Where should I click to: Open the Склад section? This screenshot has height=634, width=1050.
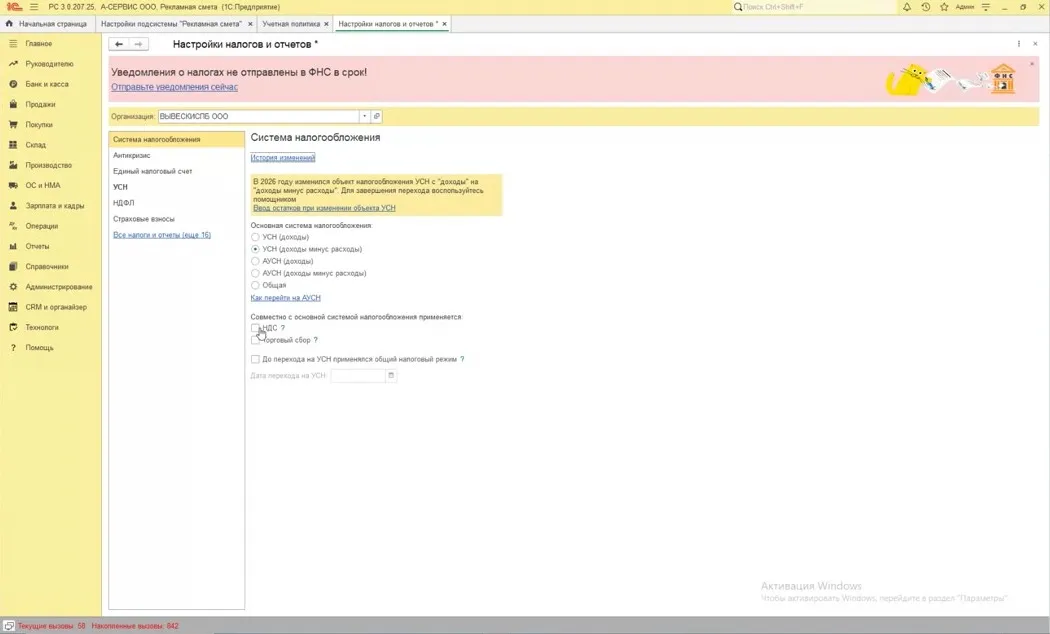35,145
